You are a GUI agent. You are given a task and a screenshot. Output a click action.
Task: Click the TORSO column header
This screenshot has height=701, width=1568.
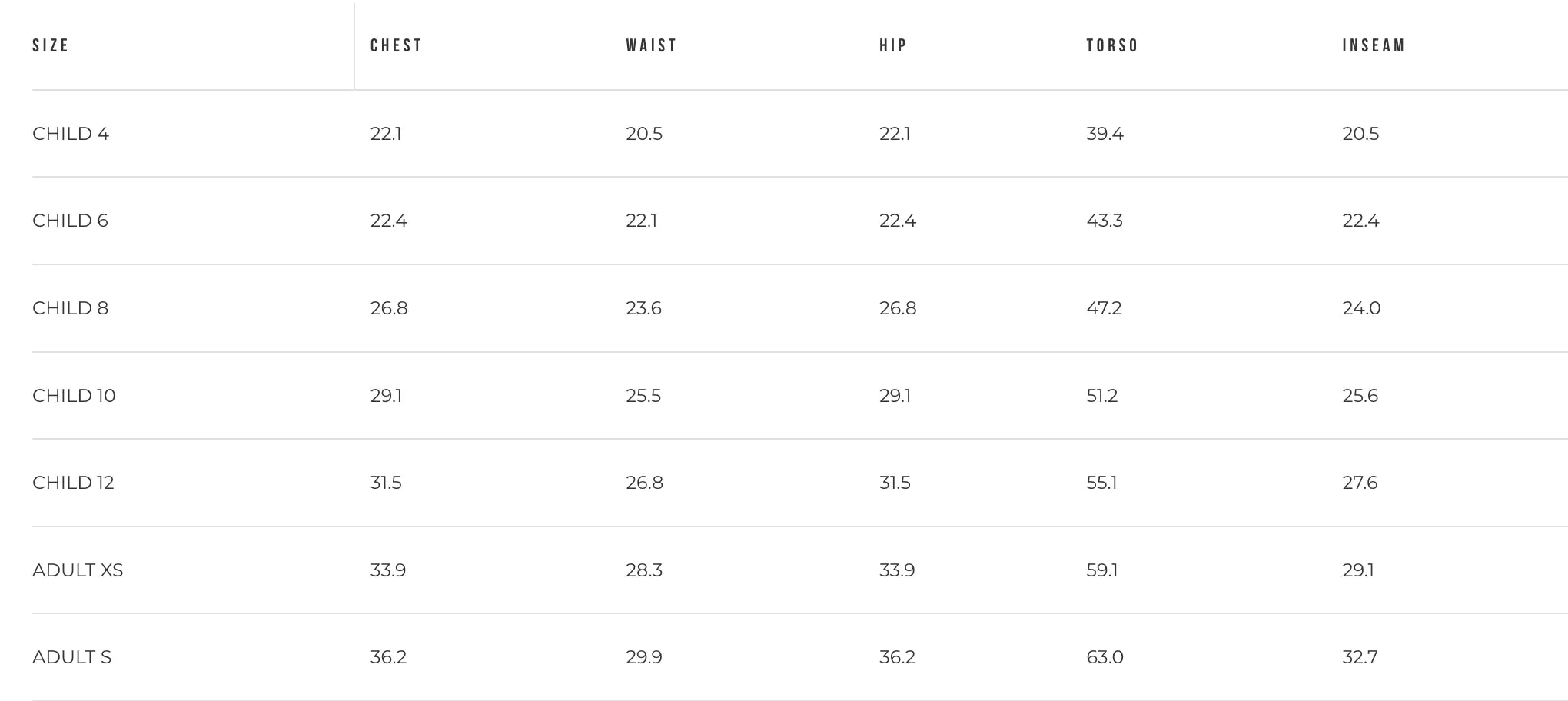[1111, 46]
